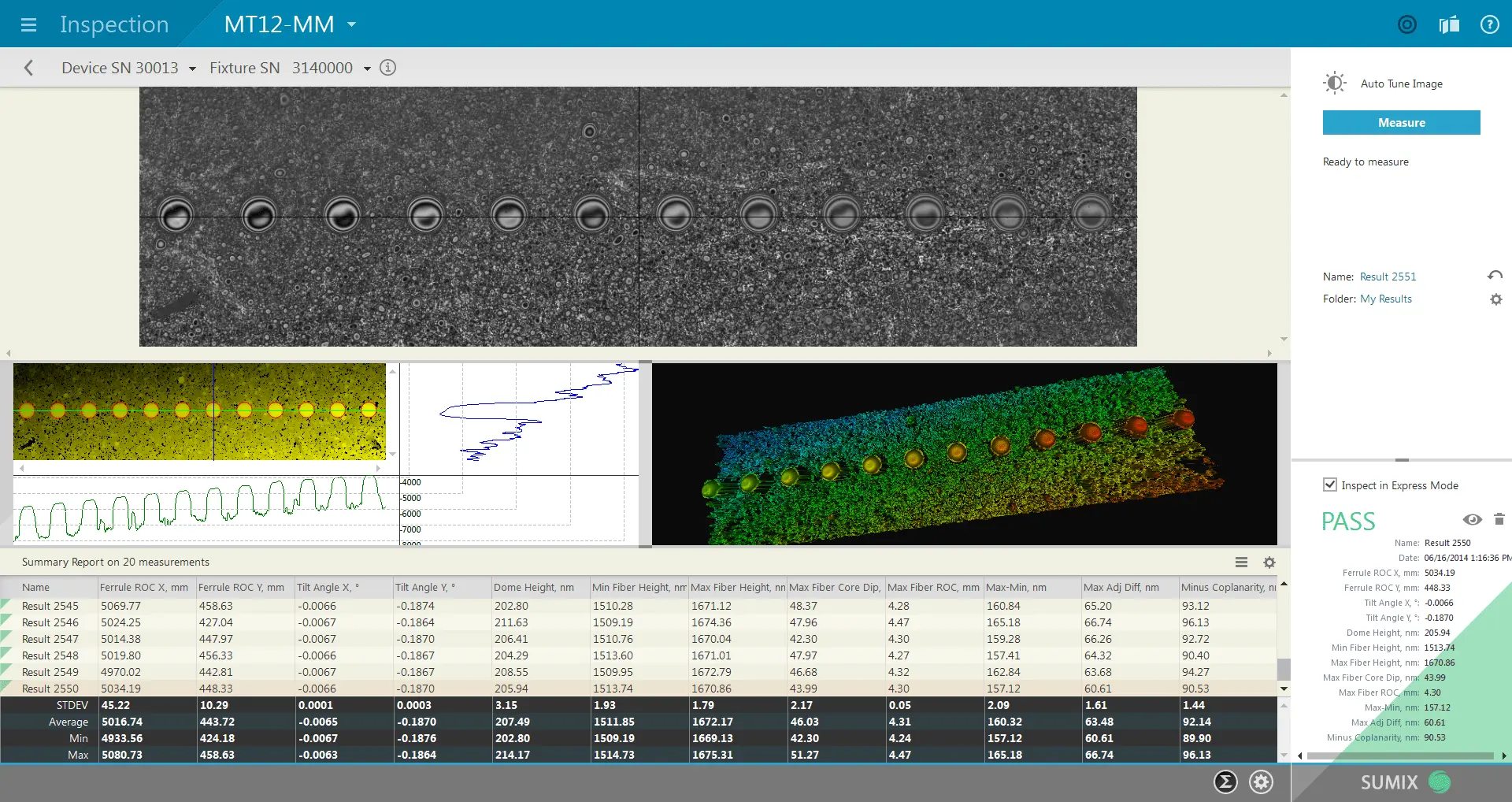Screen dimensions: 1512x802
Task: Click the summation sigma icon in the status bar
Action: [x=1225, y=782]
